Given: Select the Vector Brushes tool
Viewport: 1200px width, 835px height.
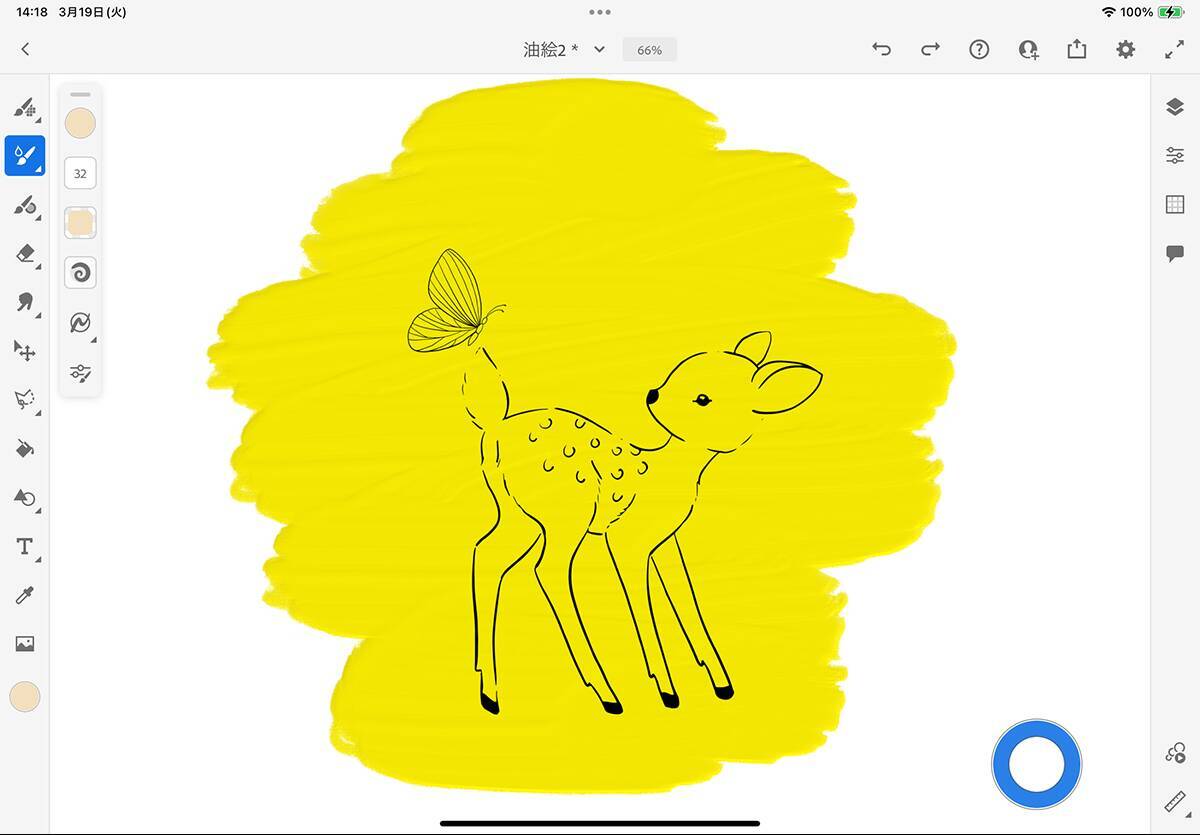Looking at the screenshot, I should coord(25,205).
